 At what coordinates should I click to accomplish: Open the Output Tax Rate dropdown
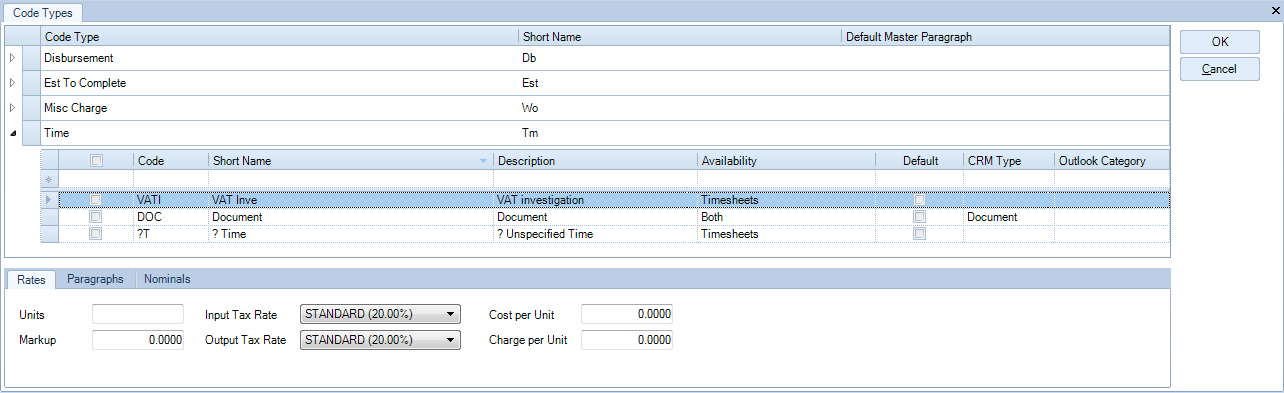pos(380,340)
